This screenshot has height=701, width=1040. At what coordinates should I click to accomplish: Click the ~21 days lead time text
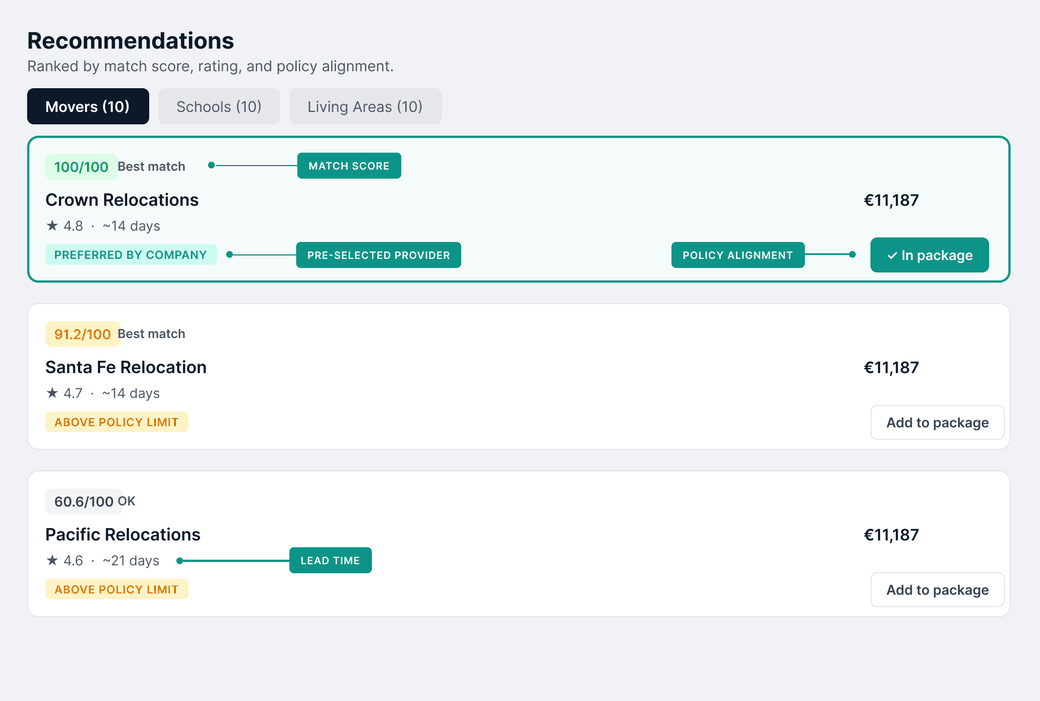pos(131,560)
